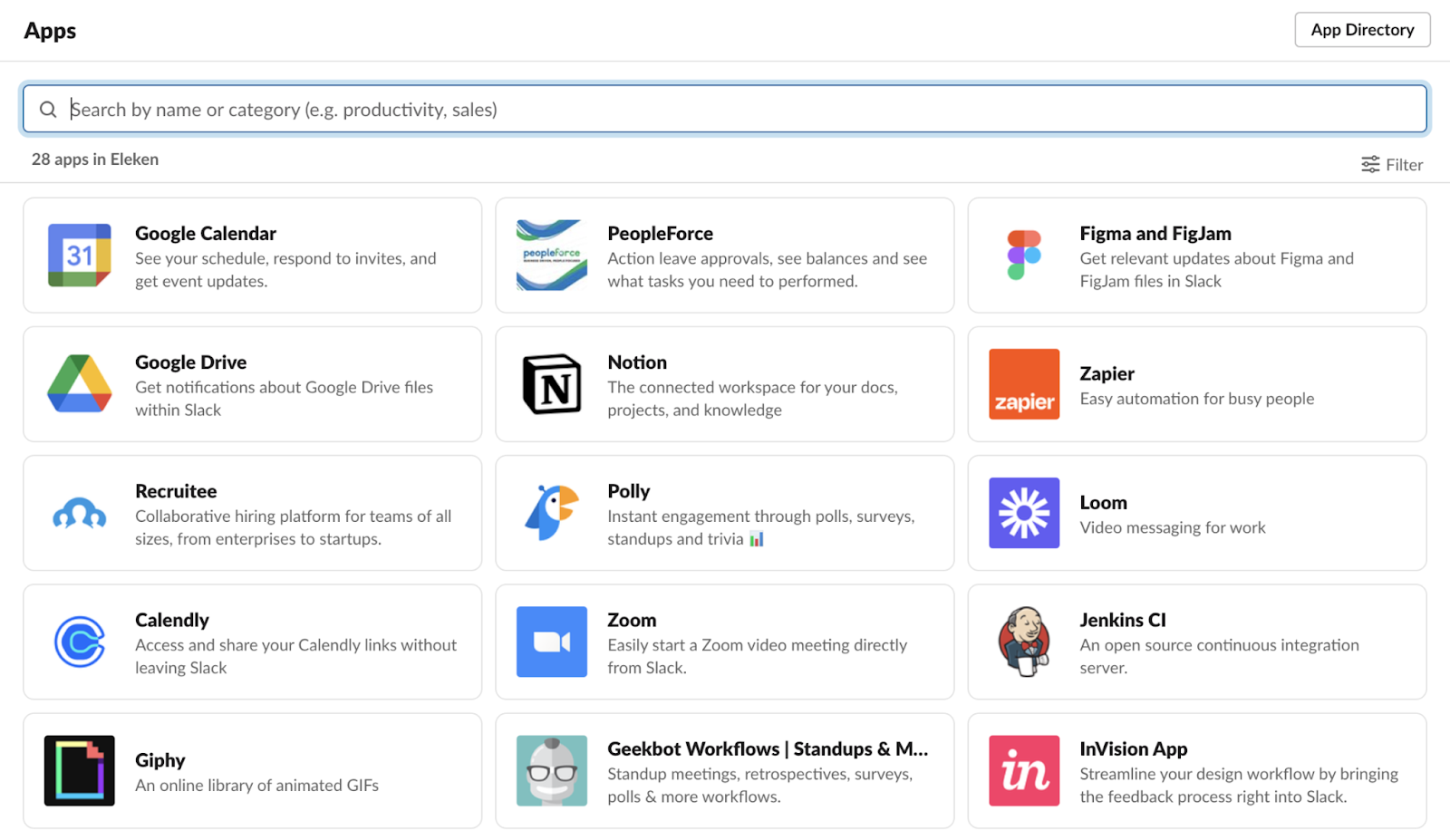1450x840 pixels.
Task: Select the Zoom app title
Action: click(x=632, y=620)
